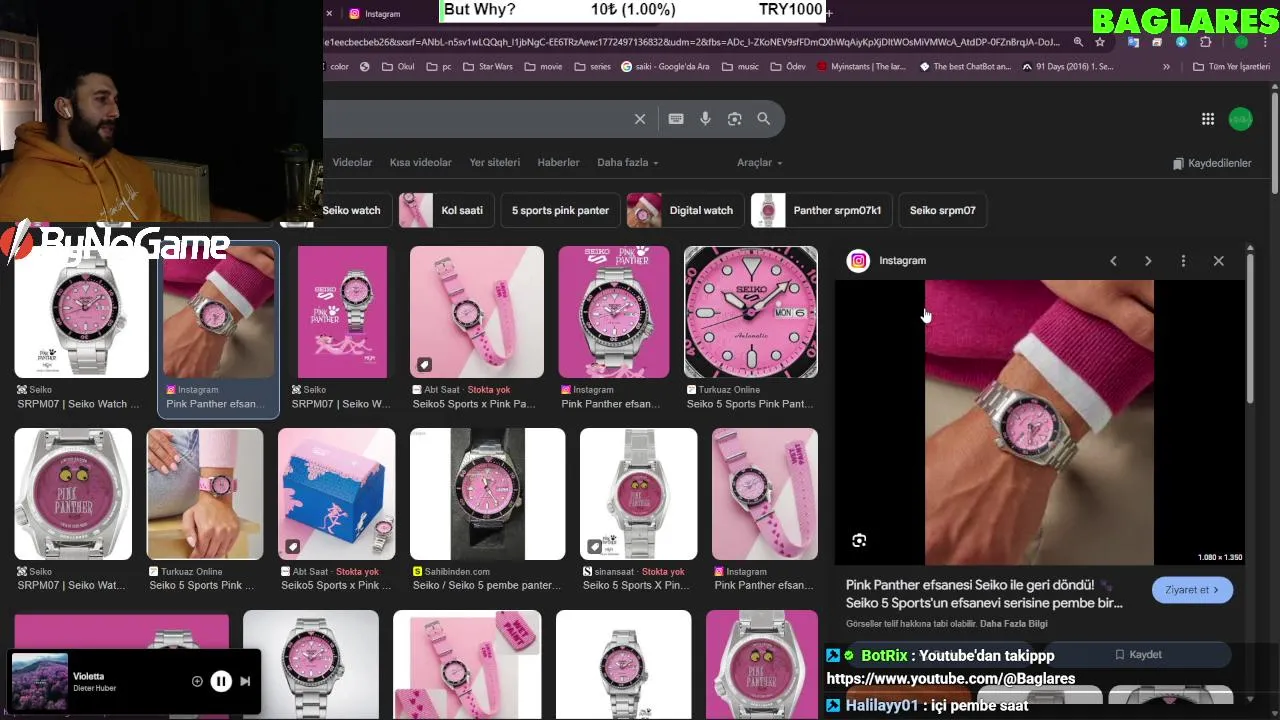Open the Ödev bookmark folder

[788, 67]
